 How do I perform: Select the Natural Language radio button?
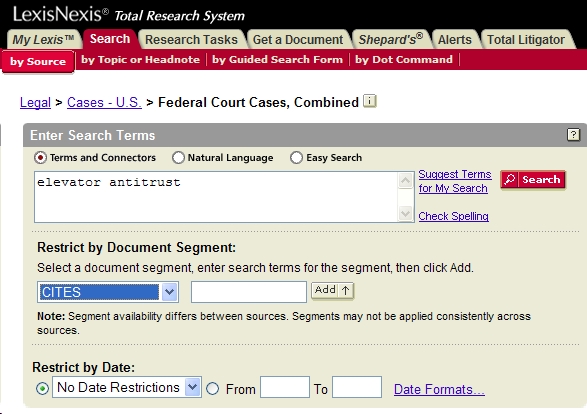(x=178, y=158)
